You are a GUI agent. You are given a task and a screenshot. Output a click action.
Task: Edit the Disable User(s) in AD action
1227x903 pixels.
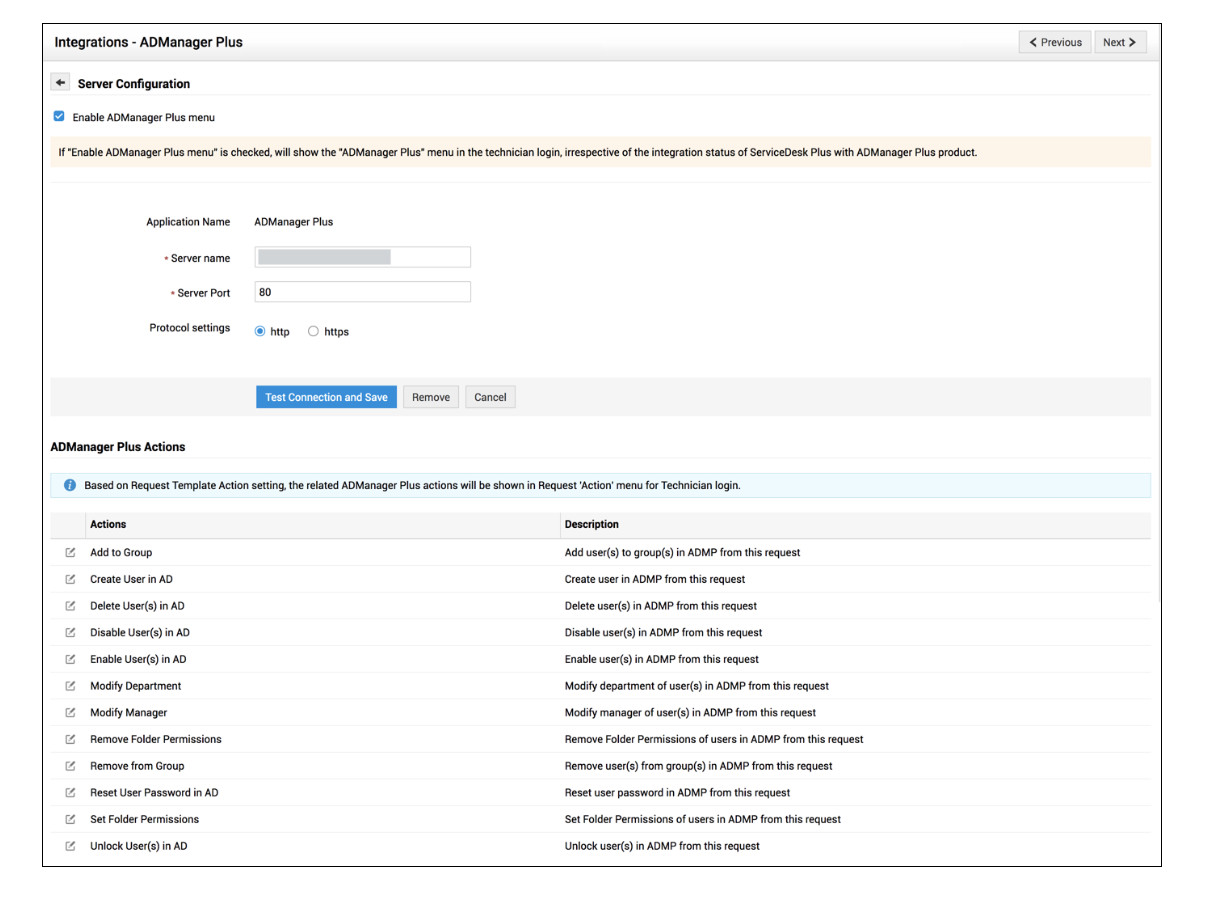pyautogui.click(x=70, y=633)
